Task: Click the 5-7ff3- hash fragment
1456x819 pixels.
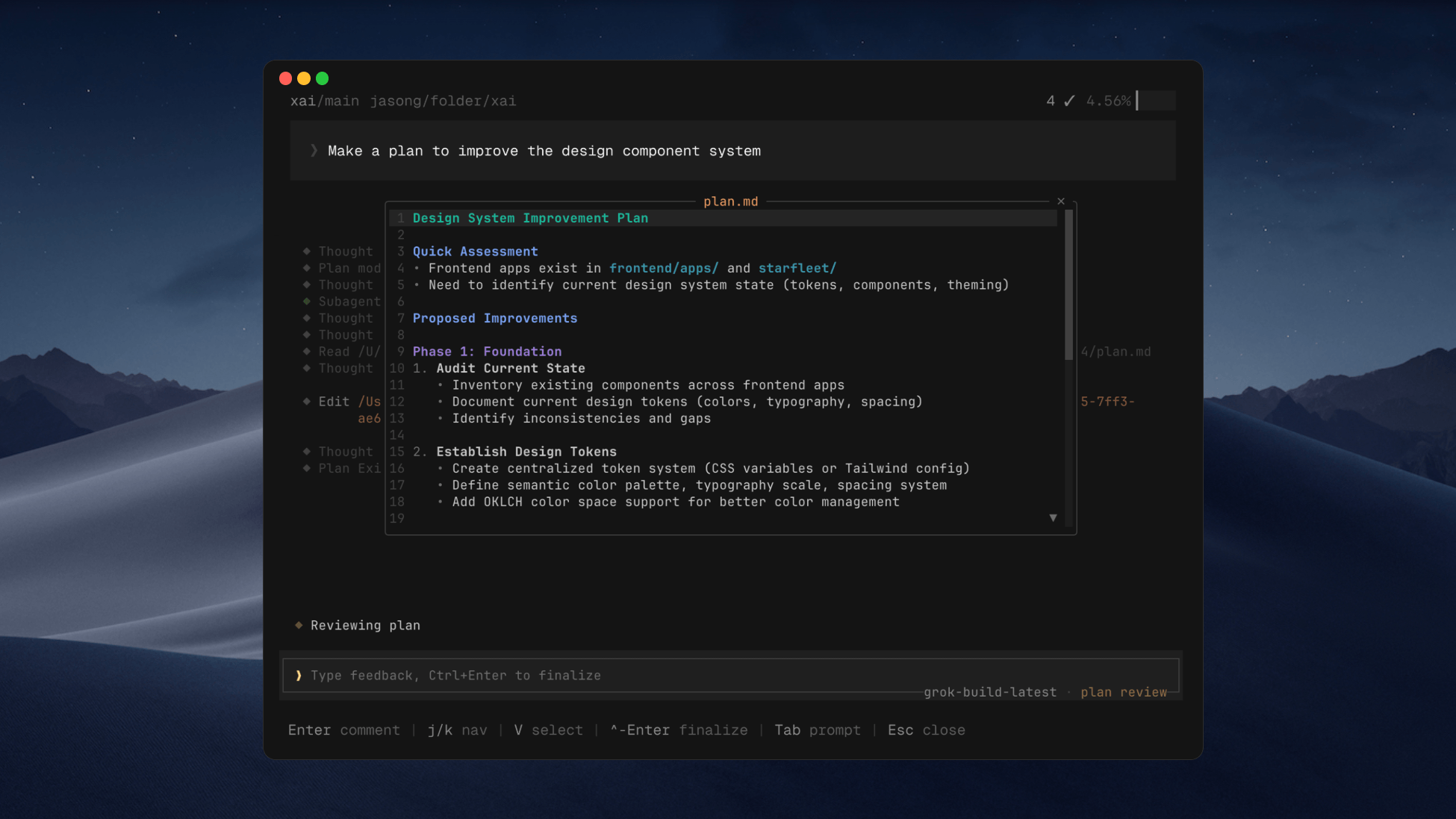Action: (x=1108, y=402)
